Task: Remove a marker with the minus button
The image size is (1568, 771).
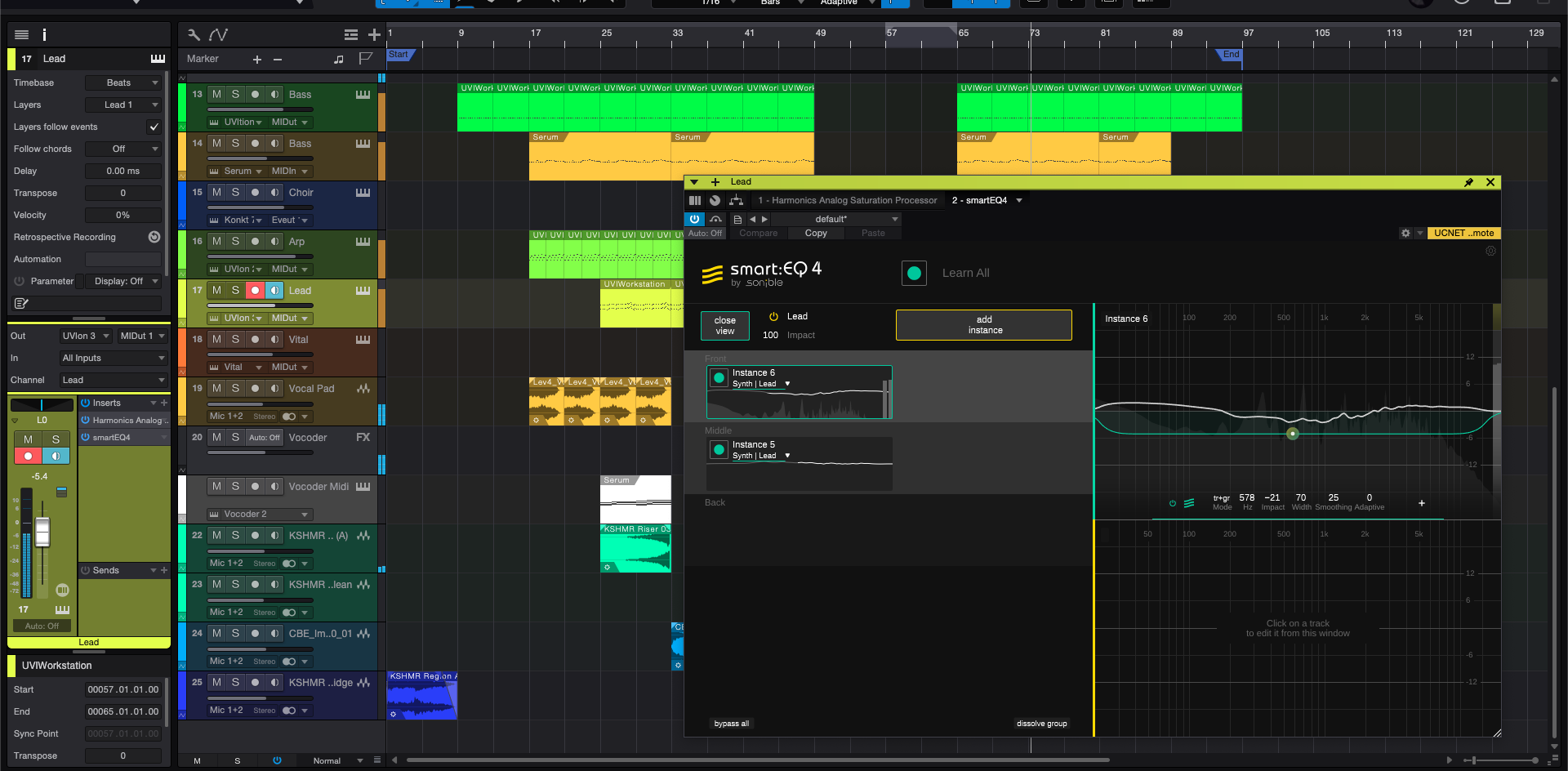Action: pos(278,59)
